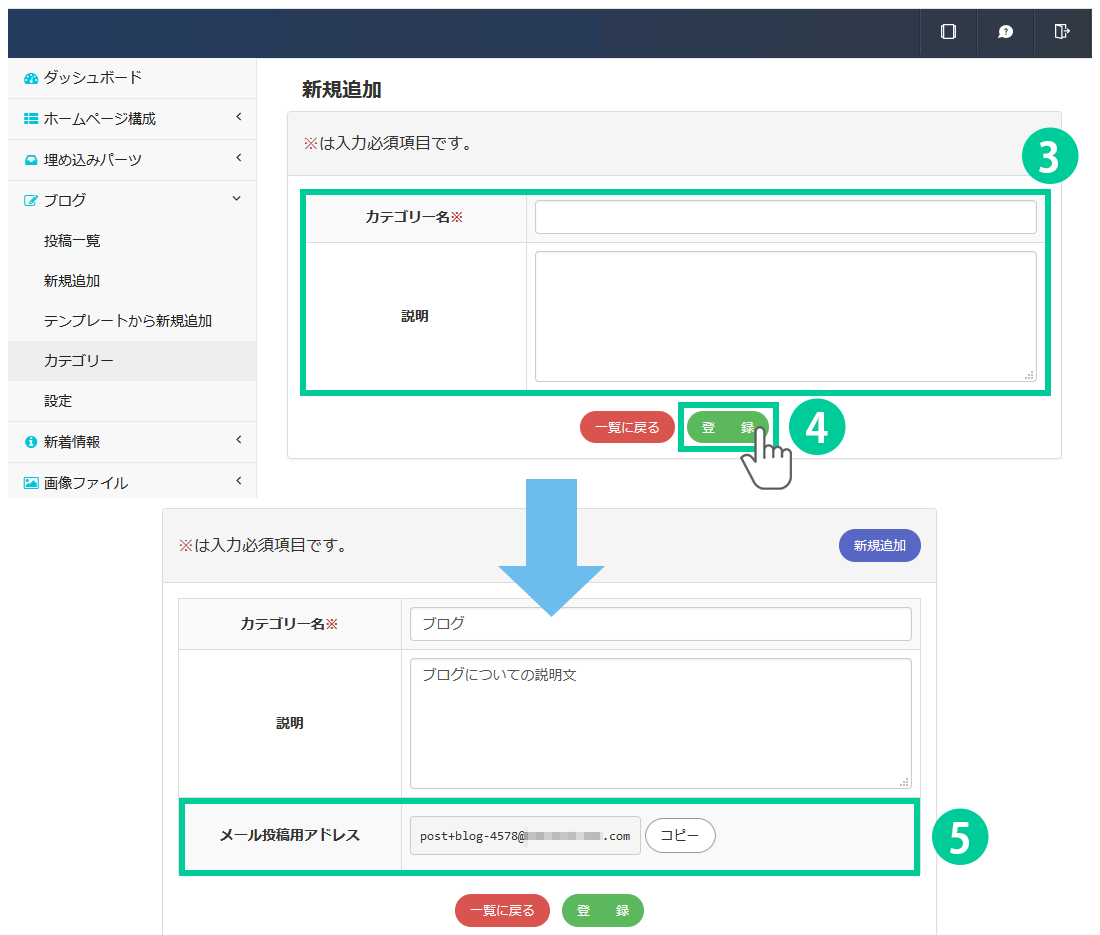Collapse the ブログ menu chevron
Viewport: 1100px width, 935px height.
pos(237,199)
